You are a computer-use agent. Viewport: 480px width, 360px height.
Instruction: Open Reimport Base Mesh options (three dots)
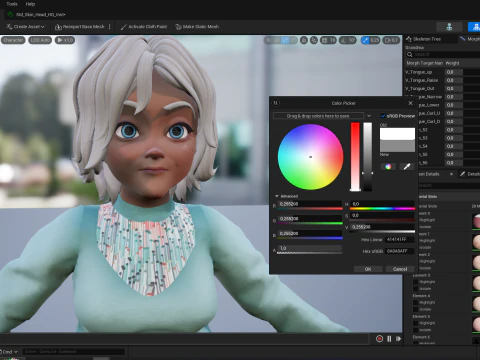click(110, 27)
